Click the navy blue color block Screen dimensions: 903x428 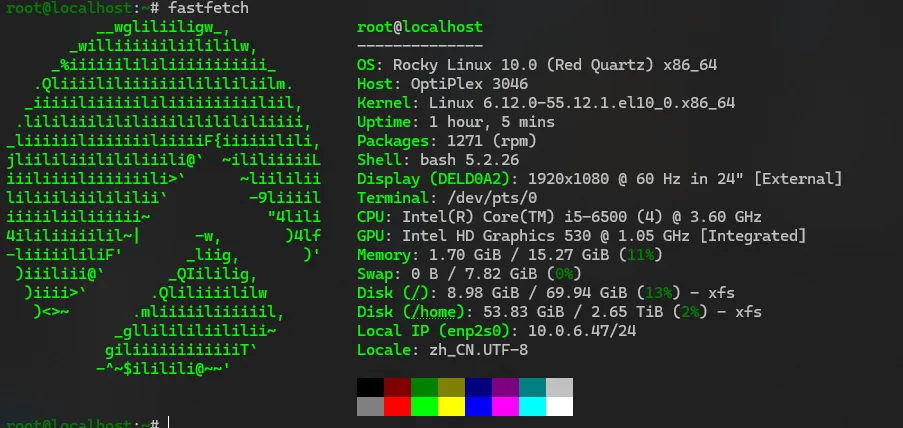pos(479,387)
